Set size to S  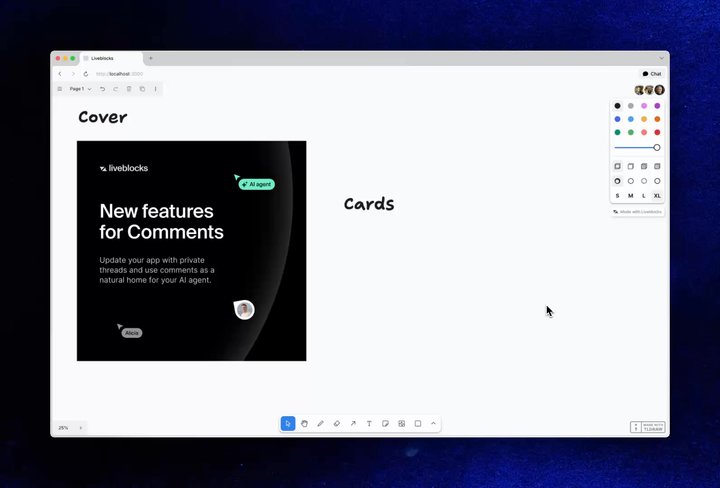[618, 196]
